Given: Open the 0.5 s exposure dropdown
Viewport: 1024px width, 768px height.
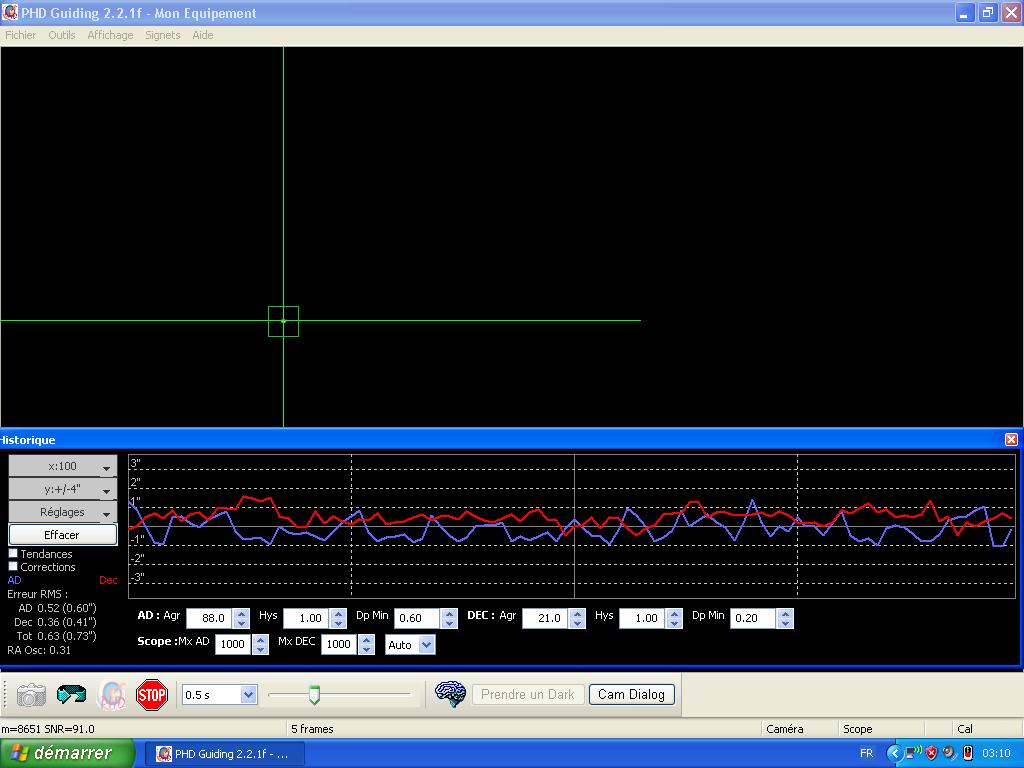Looking at the screenshot, I should [x=219, y=695].
